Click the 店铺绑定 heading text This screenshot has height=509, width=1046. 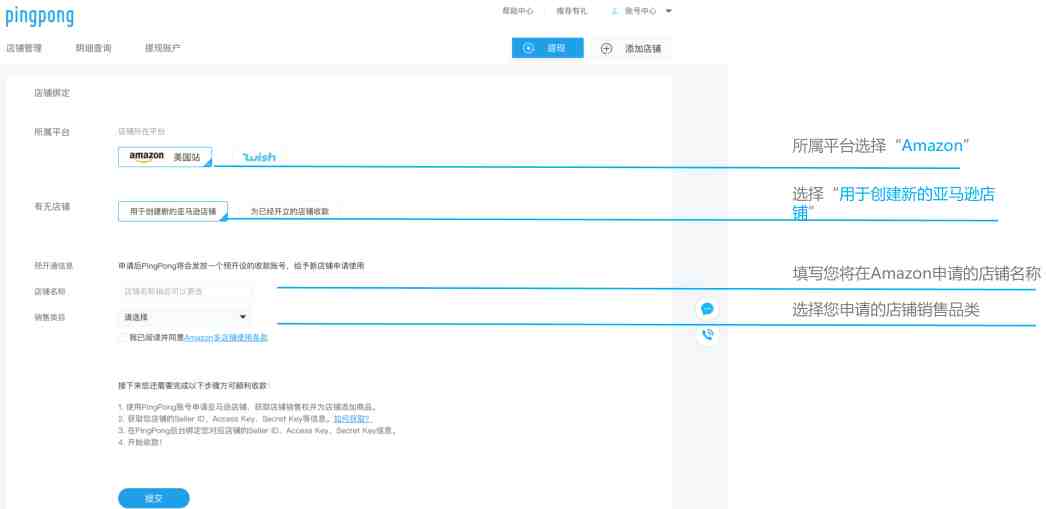click(52, 93)
